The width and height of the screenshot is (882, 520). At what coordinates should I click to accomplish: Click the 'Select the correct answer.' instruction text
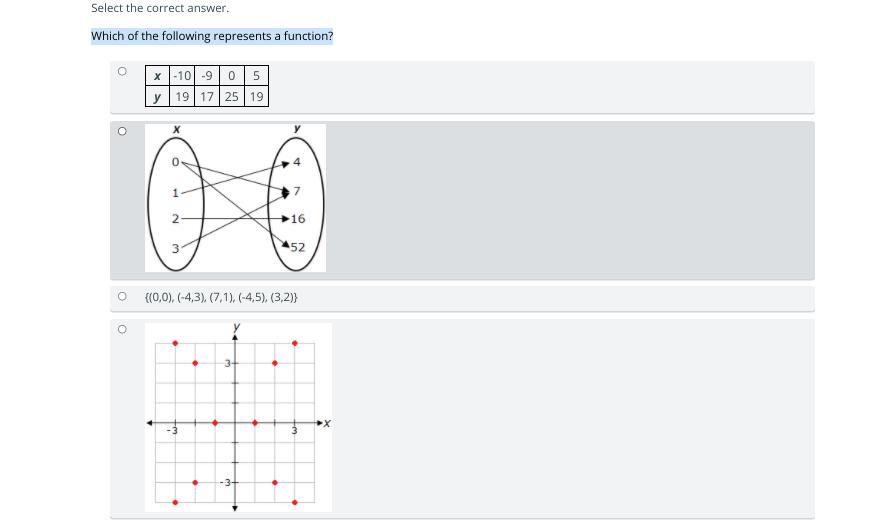click(x=160, y=8)
